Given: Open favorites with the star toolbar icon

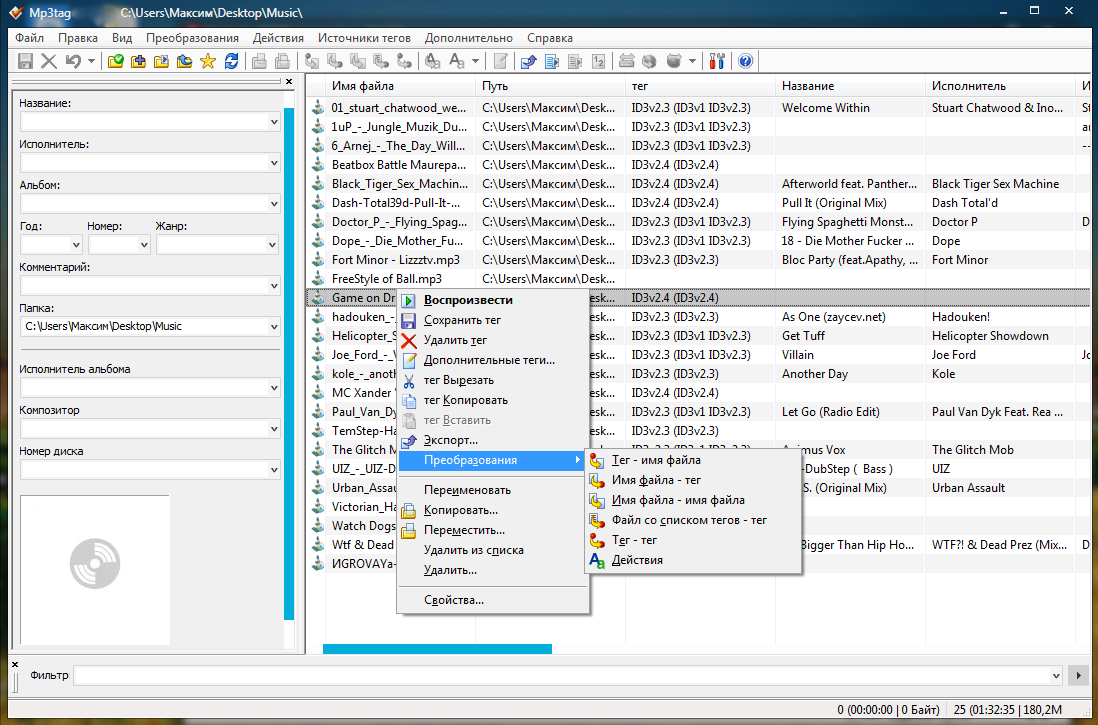Looking at the screenshot, I should [208, 61].
